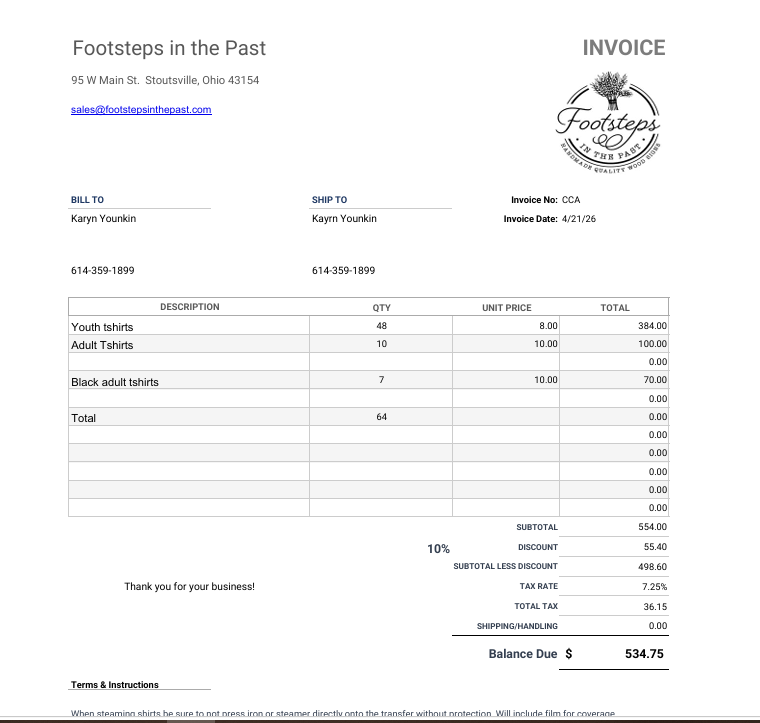Screen dimensions: 760x723
Task: Click the Ship To name Kayrn Younkin
Action: coord(344,219)
